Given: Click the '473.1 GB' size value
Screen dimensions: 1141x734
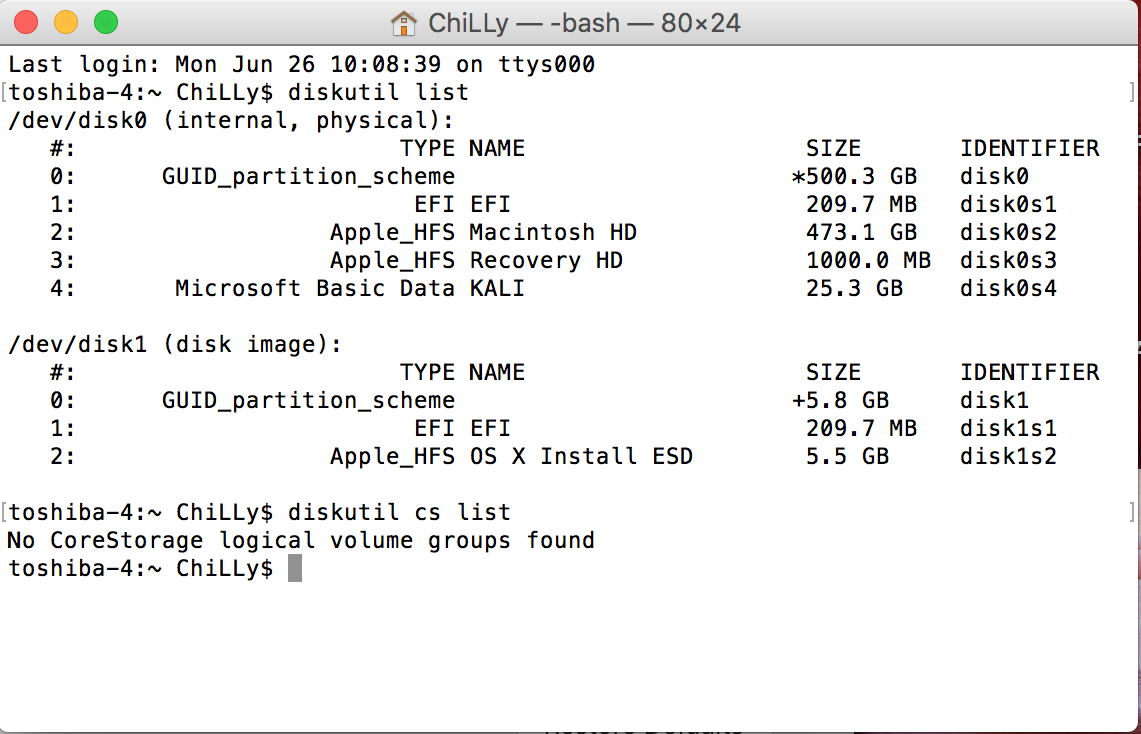Looking at the screenshot, I should coord(862,232).
